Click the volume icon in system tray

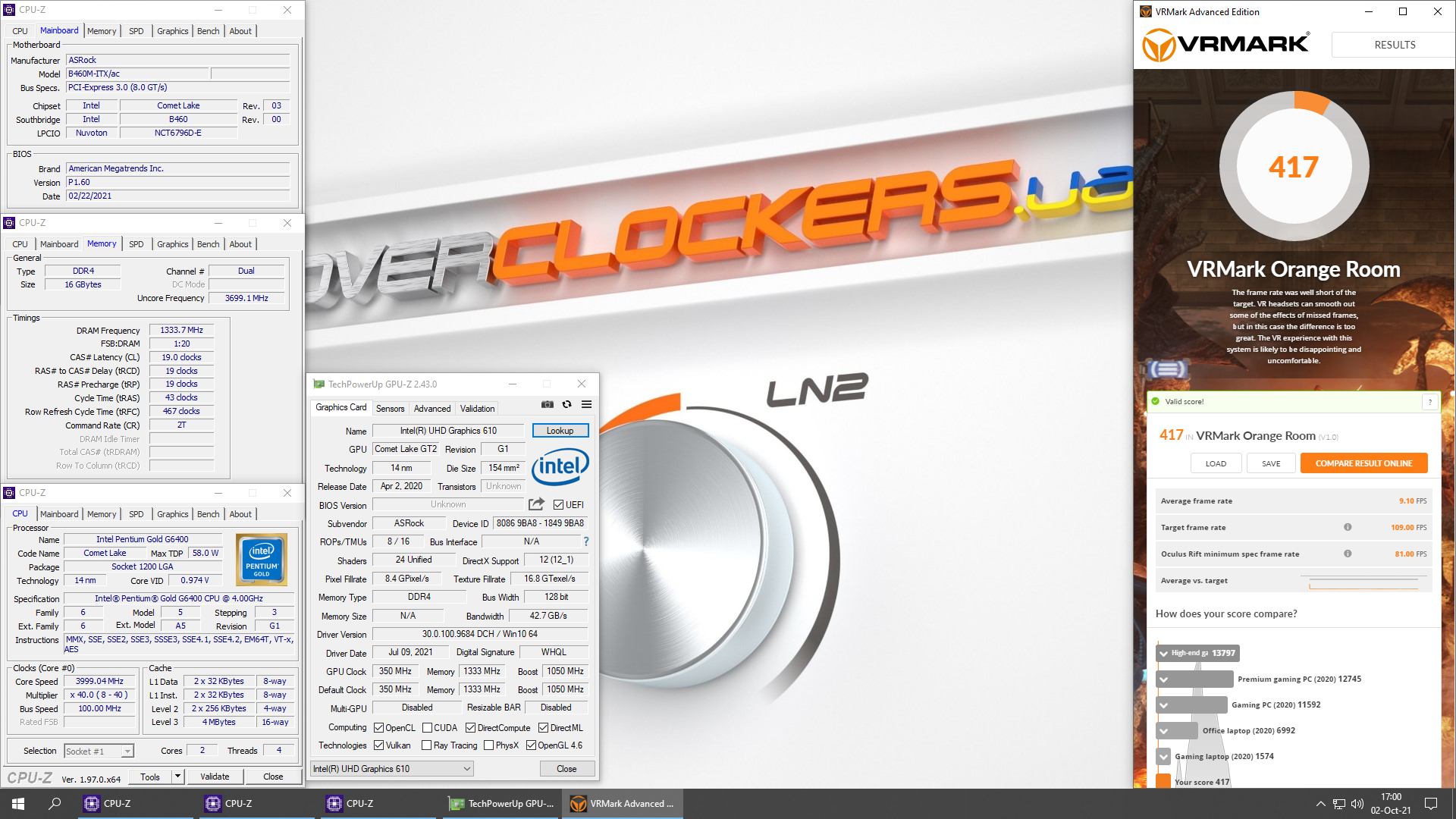pyautogui.click(x=1357, y=804)
